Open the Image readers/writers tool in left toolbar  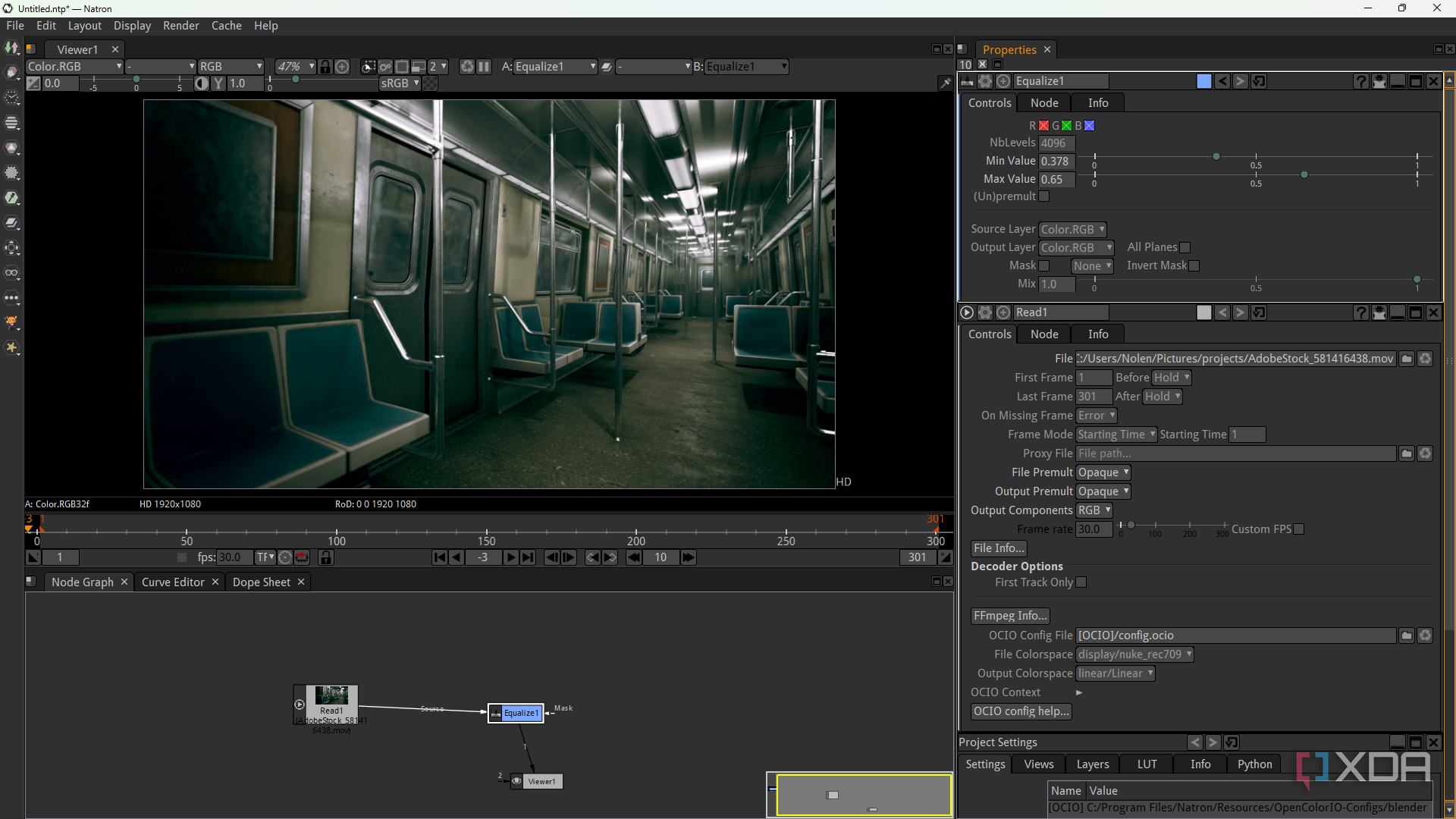coord(12,48)
